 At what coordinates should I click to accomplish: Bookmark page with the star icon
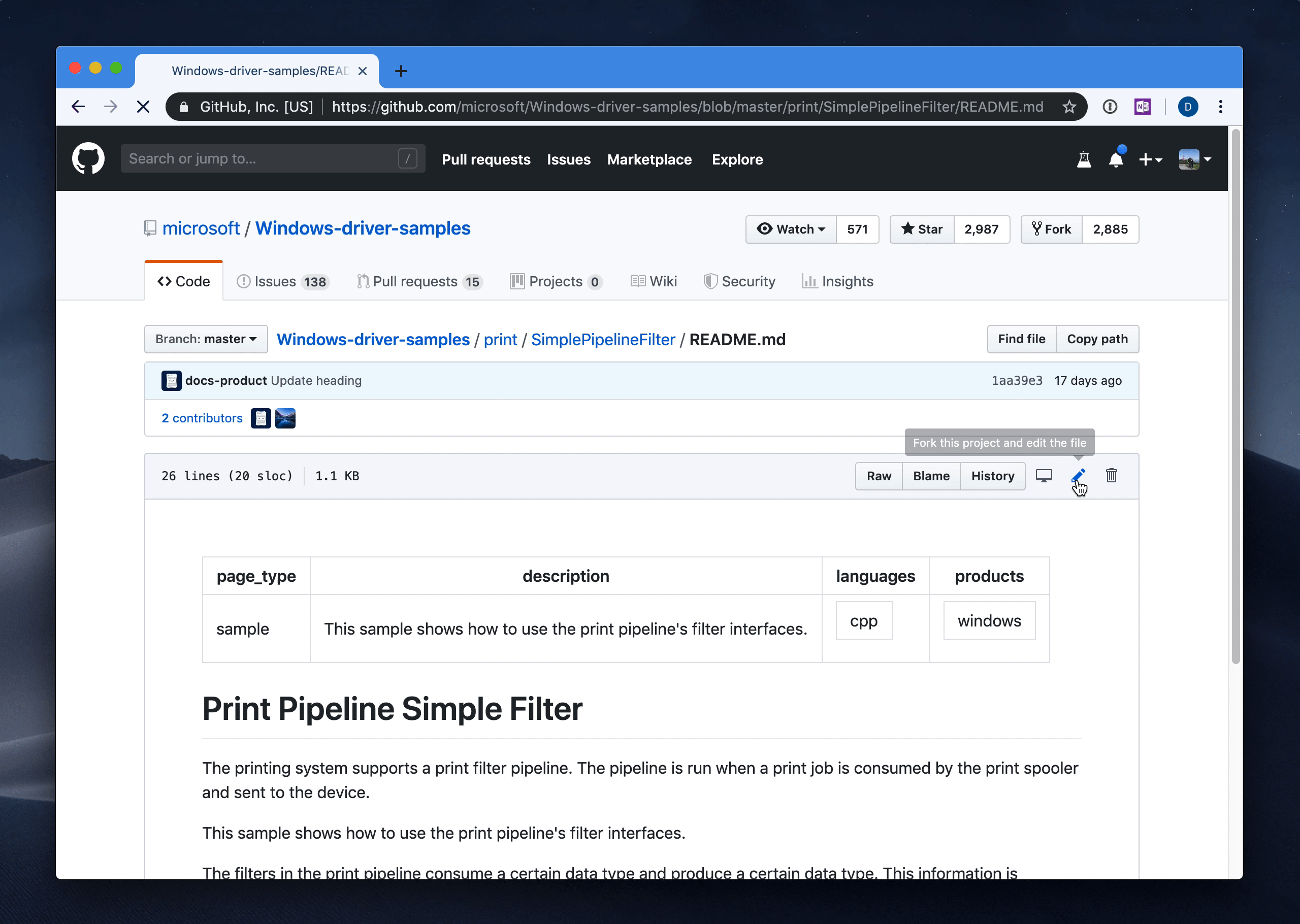1069,107
